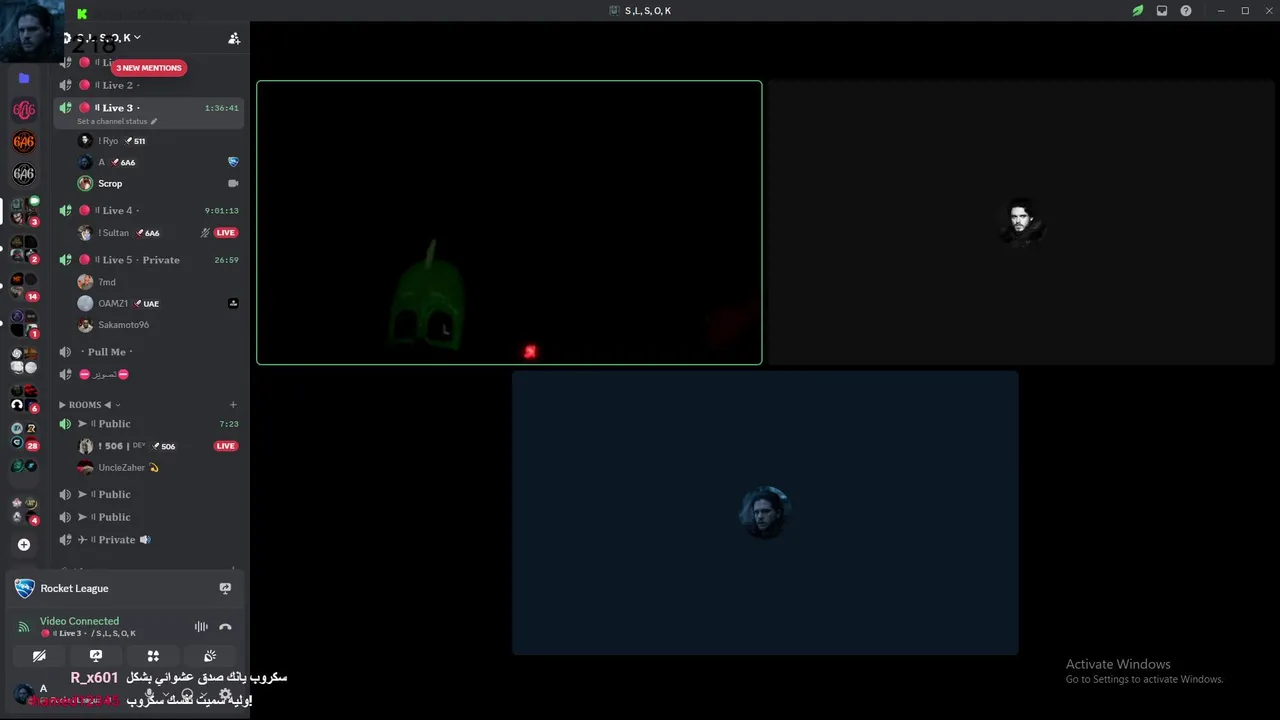This screenshot has height=720, width=1280.
Task: Click the Live 4 timer 9:01:13
Action: point(221,211)
